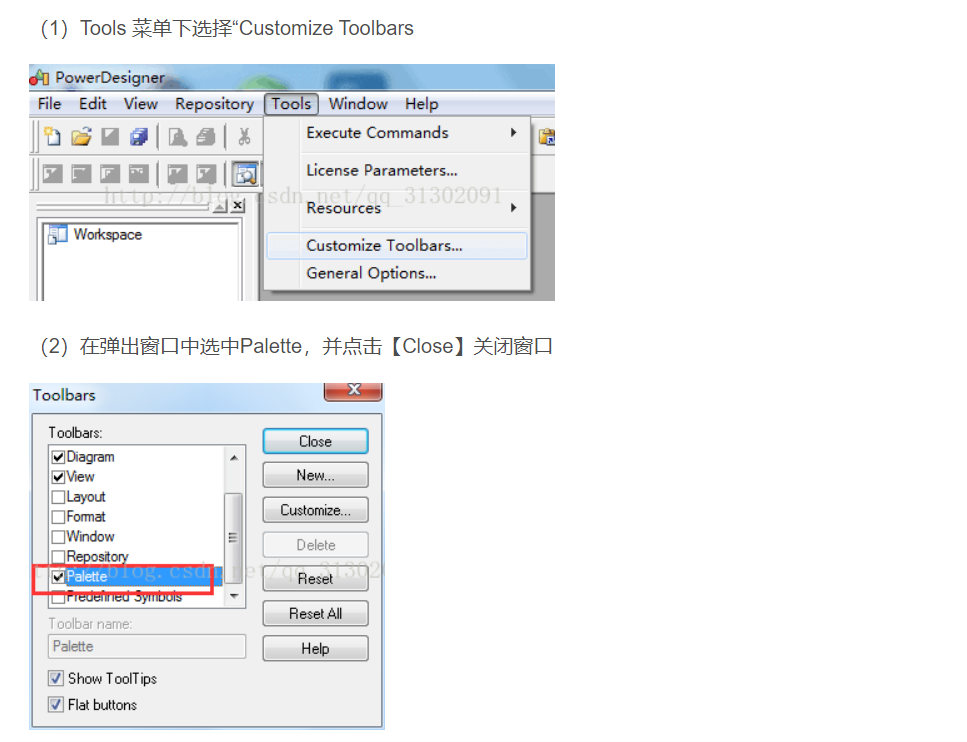Enable the Format toolbar checkbox

click(59, 516)
